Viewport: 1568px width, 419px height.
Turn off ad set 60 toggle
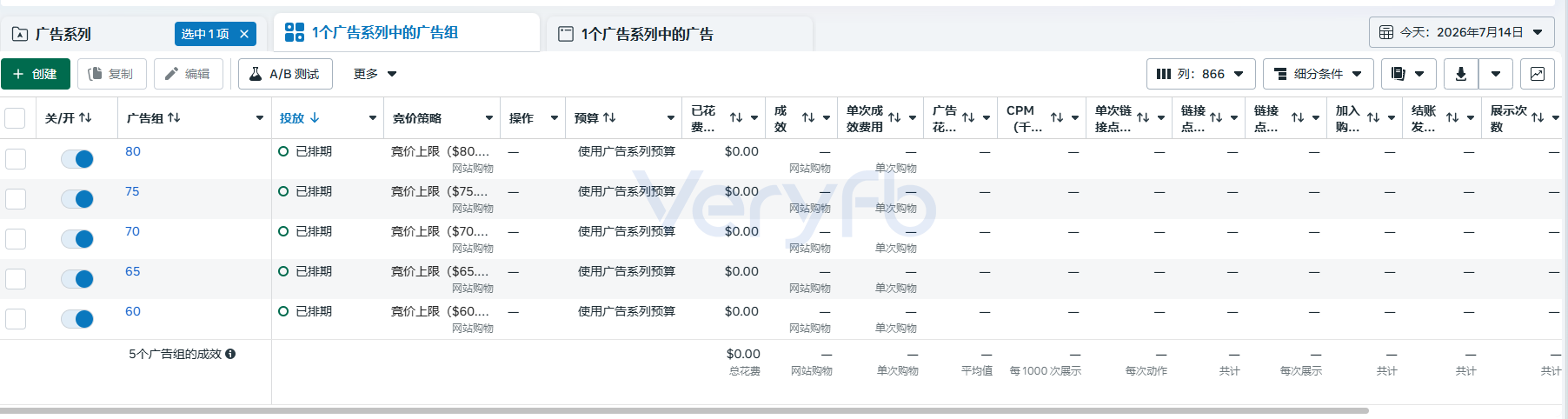tap(77, 319)
